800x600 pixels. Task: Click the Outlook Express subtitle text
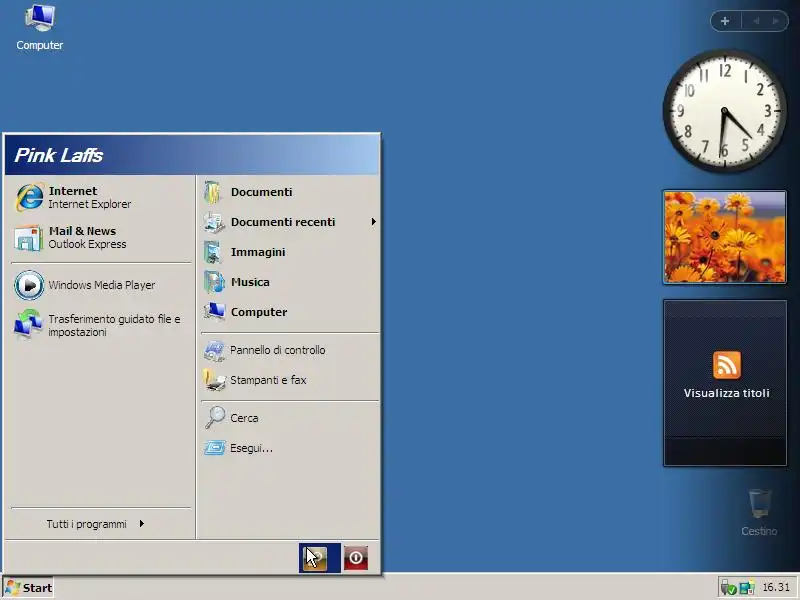(x=87, y=244)
